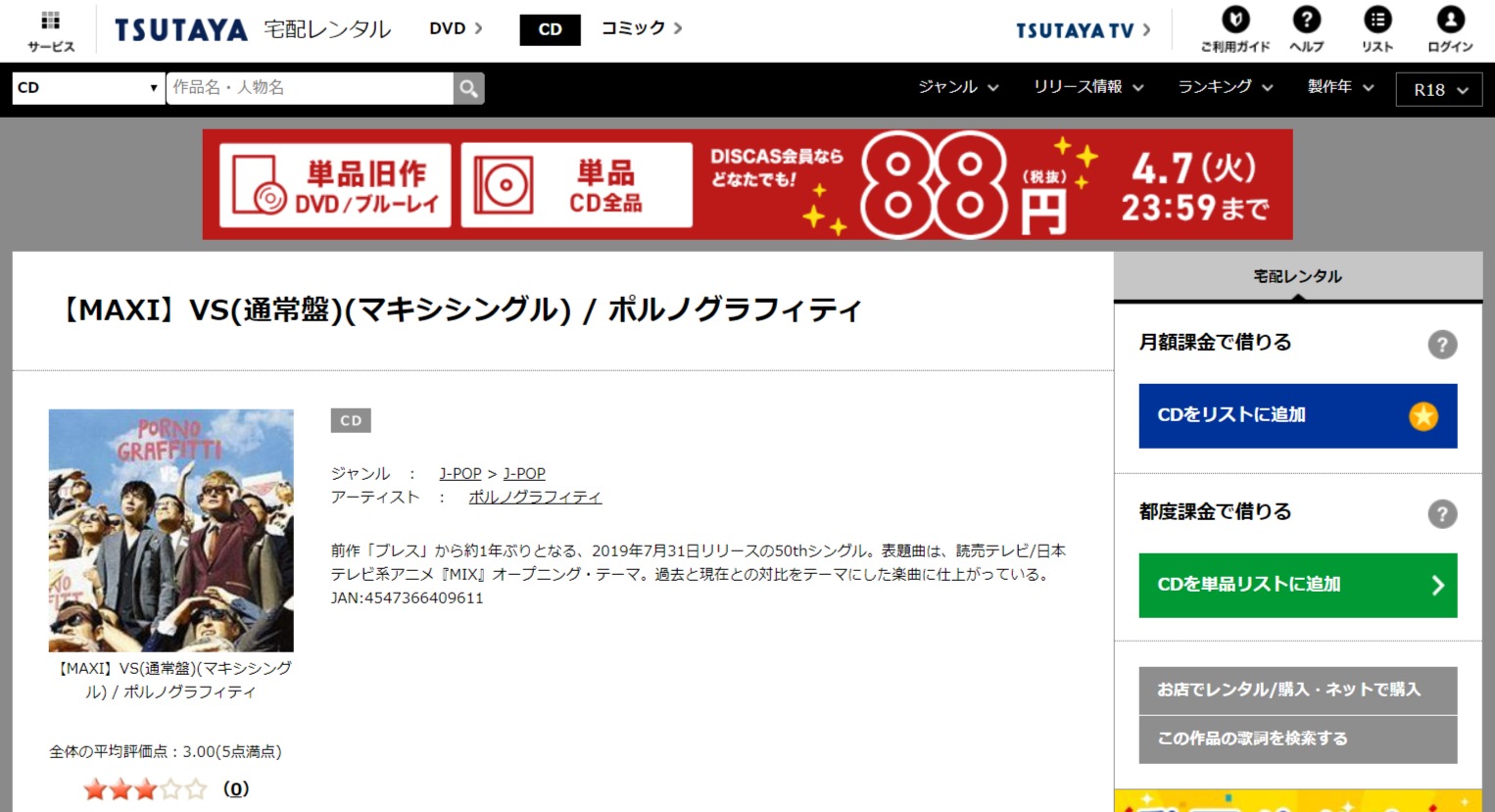The height and width of the screenshot is (812, 1495).
Task: Click the magnifier search button
Action: point(469,88)
